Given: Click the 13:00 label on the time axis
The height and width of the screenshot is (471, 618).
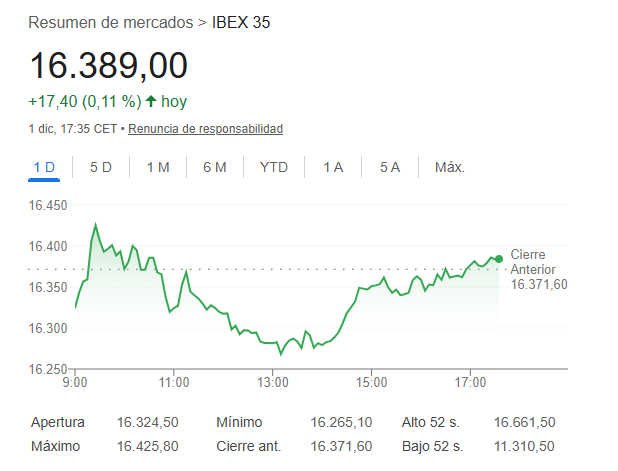Looking at the screenshot, I should coord(273,382).
